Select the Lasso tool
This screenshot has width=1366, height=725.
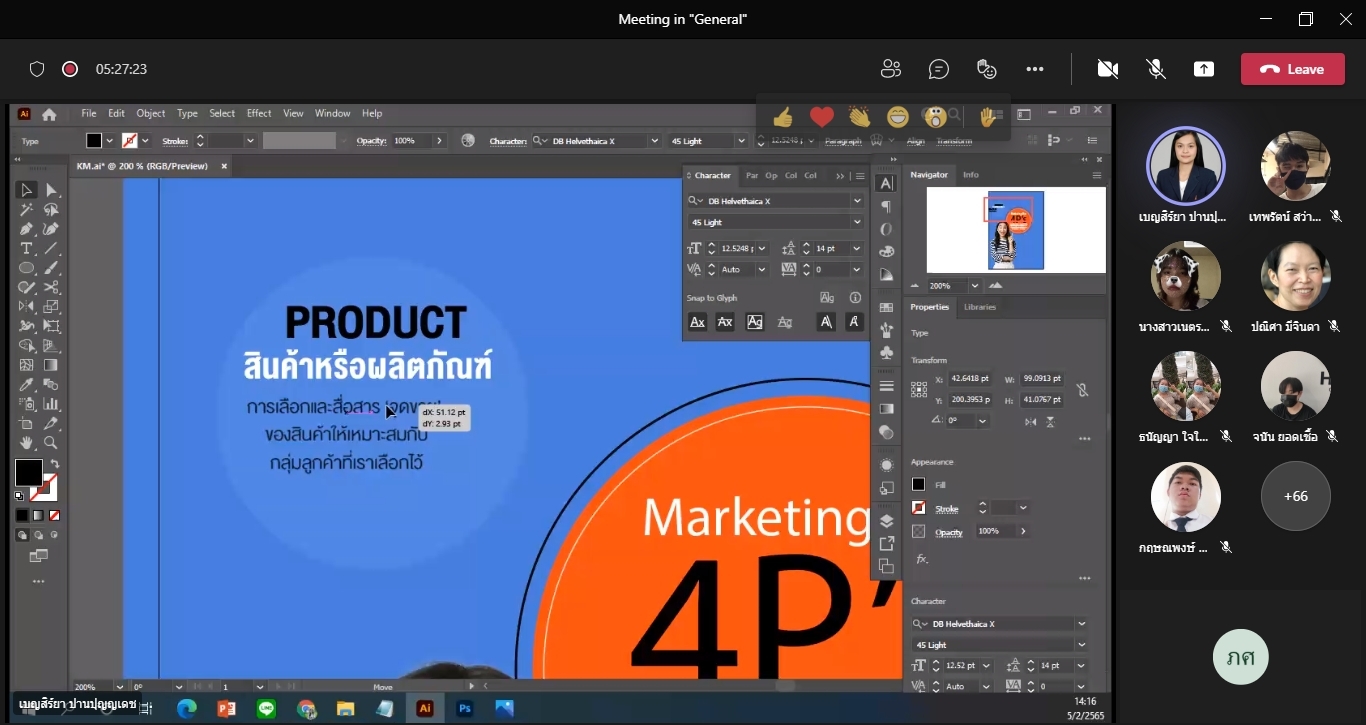pyautogui.click(x=51, y=210)
